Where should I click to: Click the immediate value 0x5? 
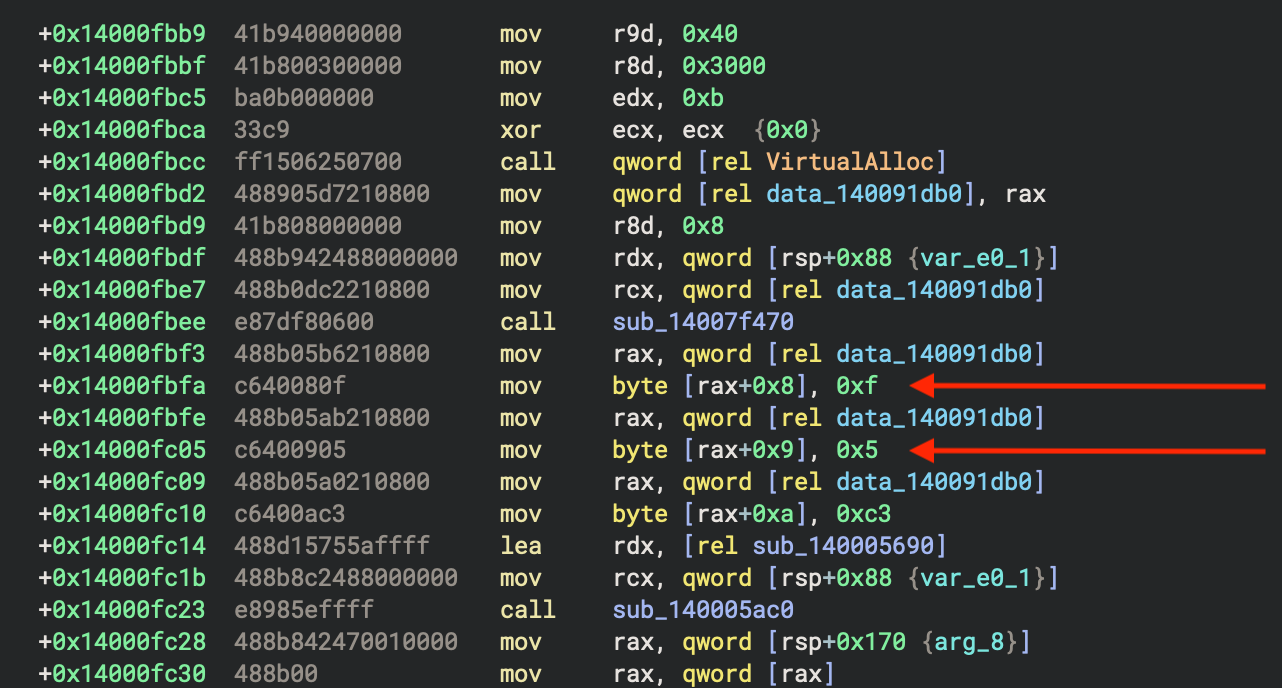pos(857,450)
